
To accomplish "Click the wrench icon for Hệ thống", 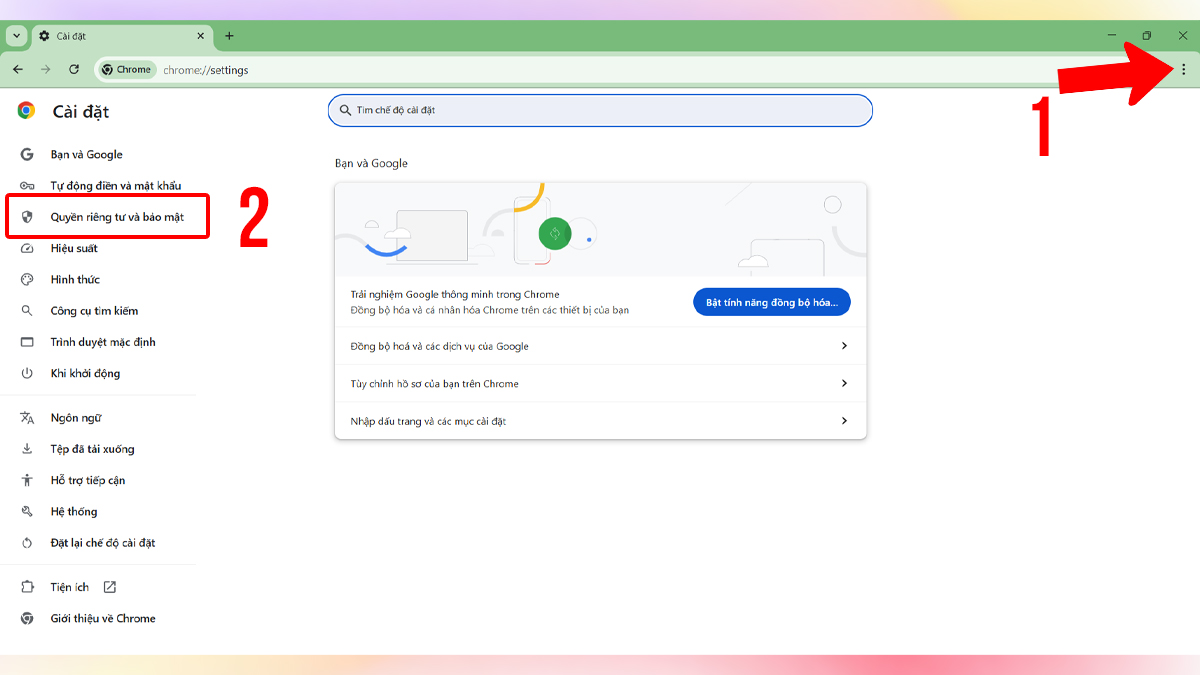I will [x=27, y=511].
